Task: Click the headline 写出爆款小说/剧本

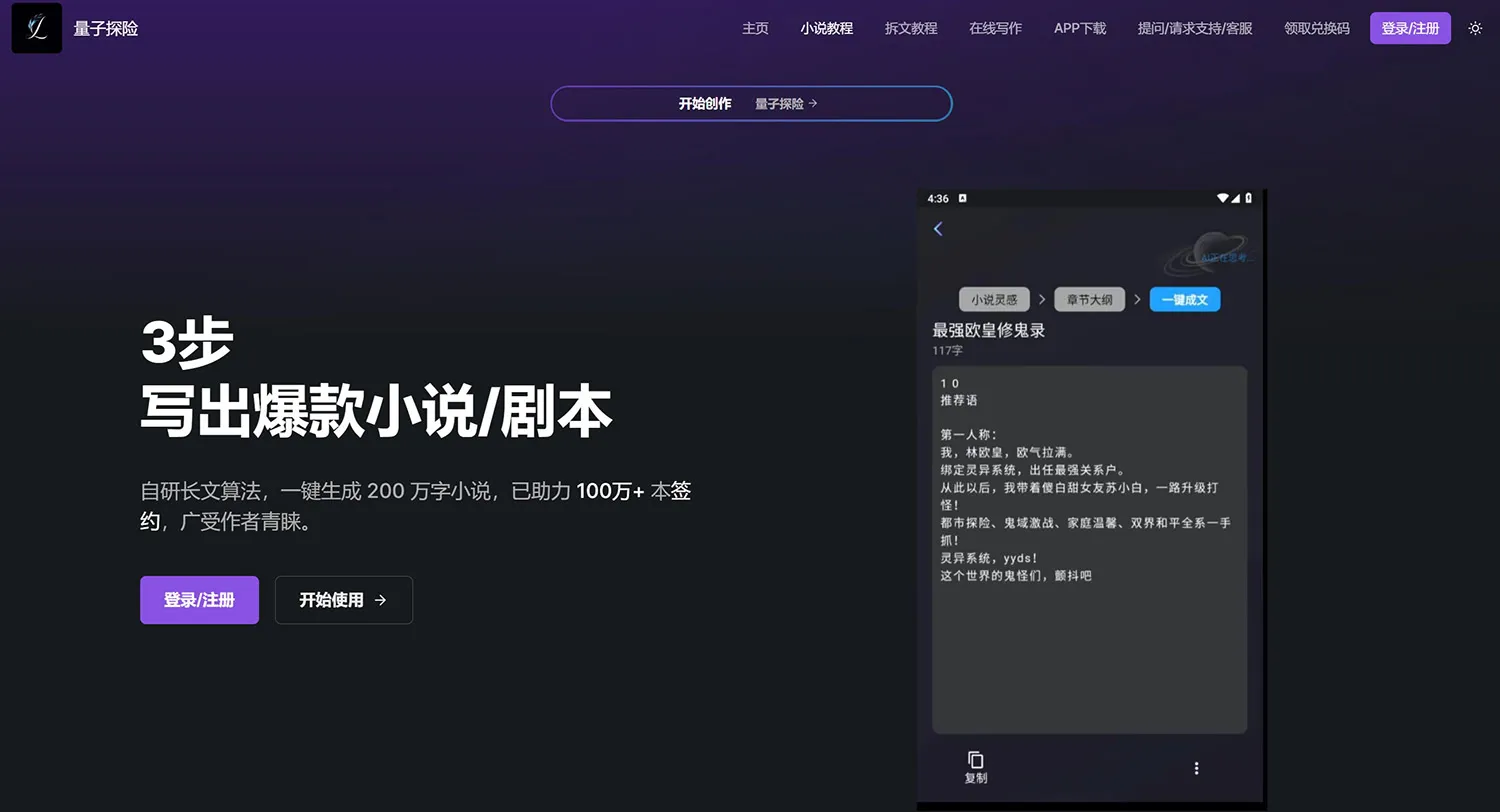Action: pos(376,410)
